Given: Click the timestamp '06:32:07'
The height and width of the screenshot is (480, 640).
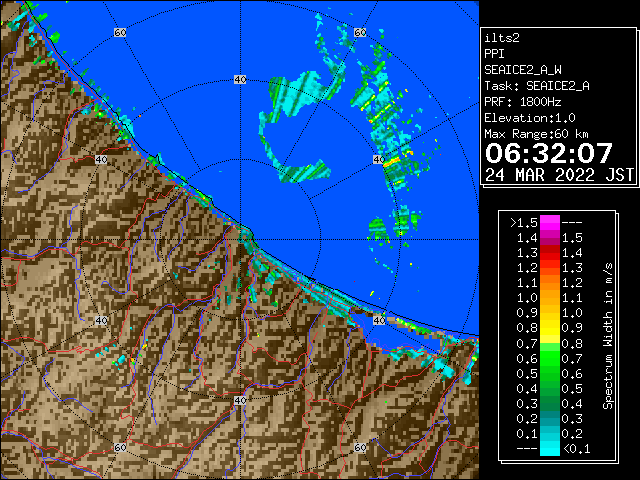Looking at the screenshot, I should point(549,153).
